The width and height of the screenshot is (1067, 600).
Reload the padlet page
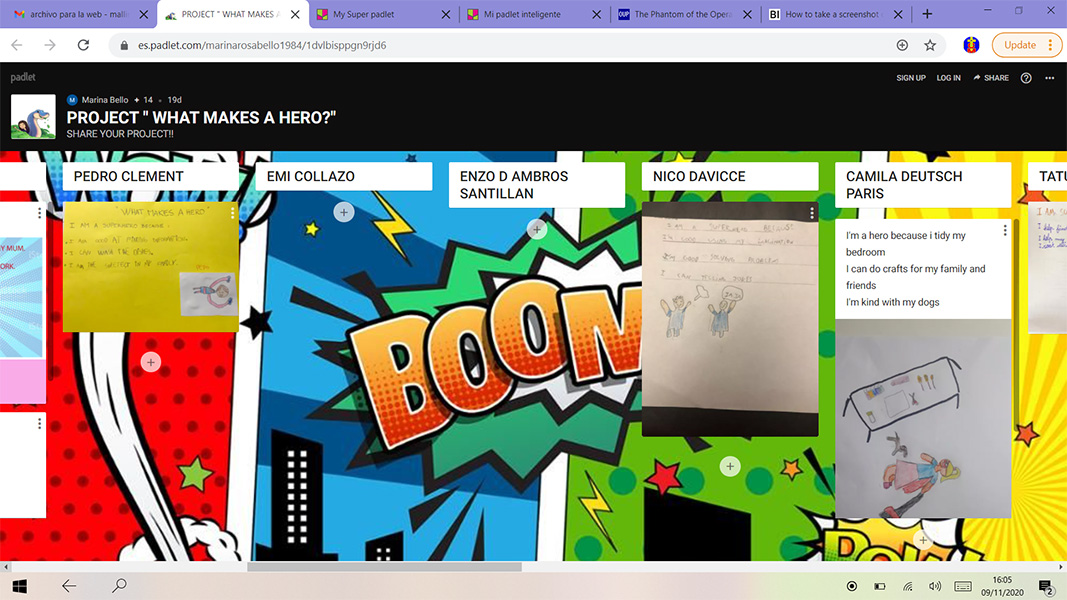click(83, 45)
